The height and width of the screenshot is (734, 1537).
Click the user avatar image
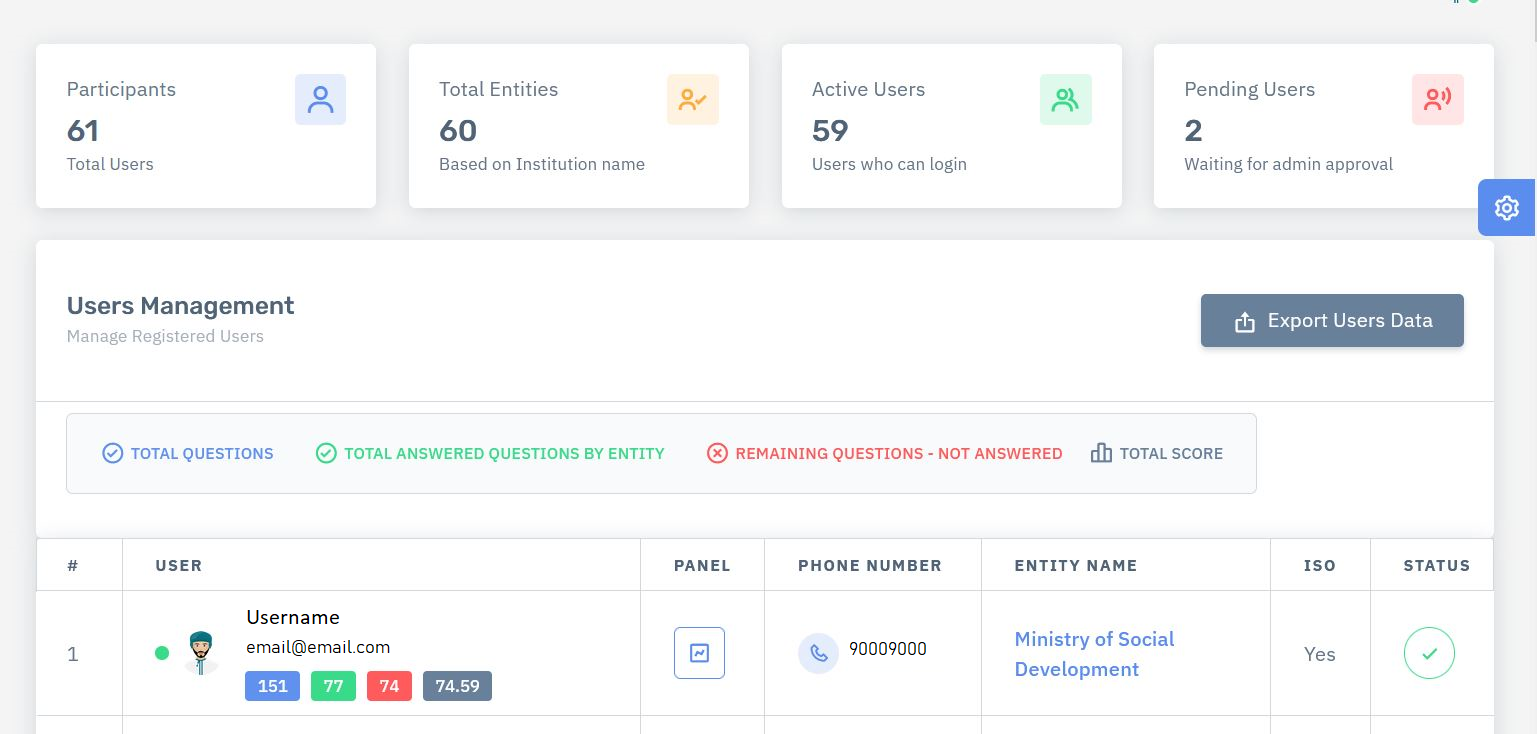tap(202, 653)
